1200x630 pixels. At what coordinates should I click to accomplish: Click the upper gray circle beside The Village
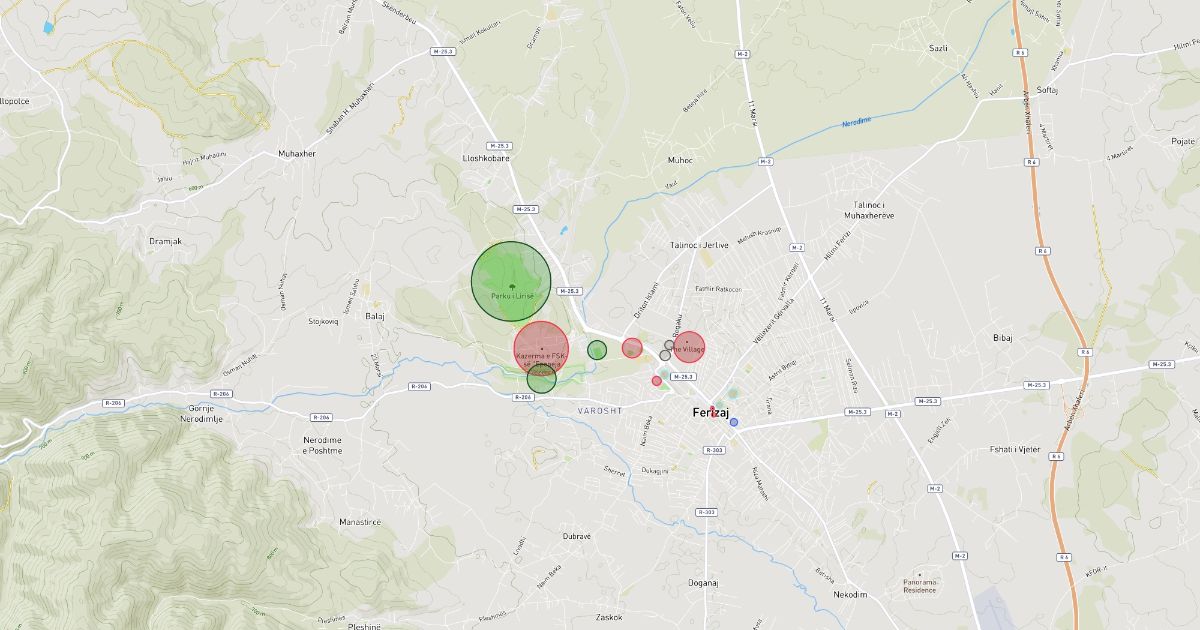[x=669, y=345]
